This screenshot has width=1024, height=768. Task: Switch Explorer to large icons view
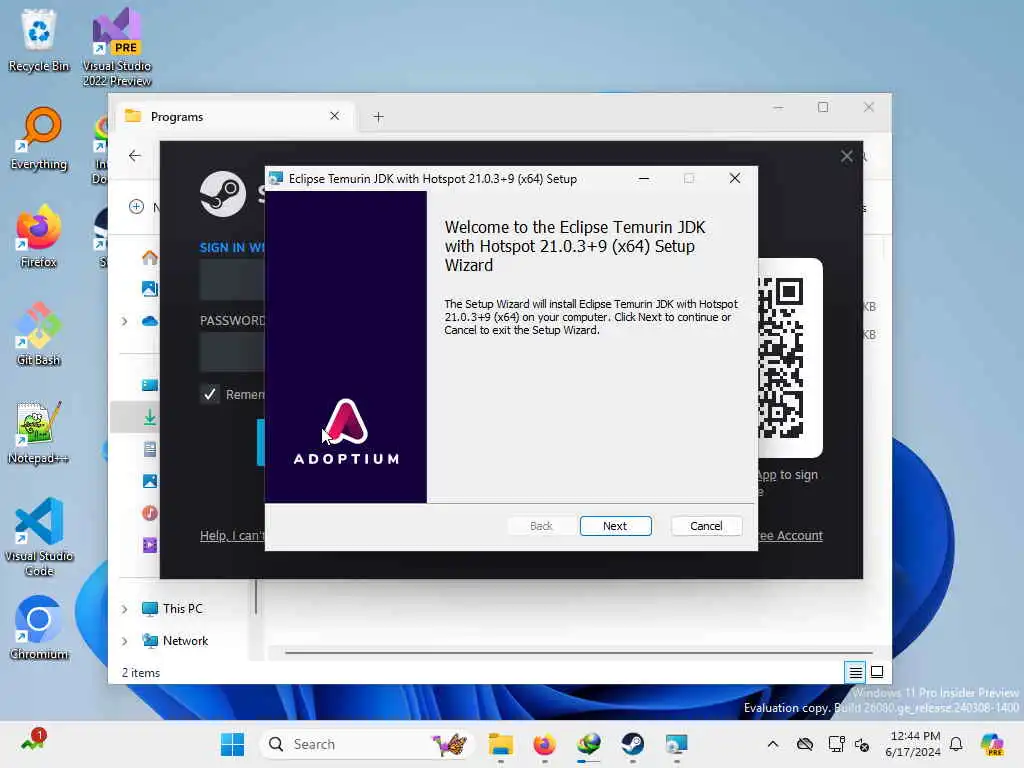[877, 671]
